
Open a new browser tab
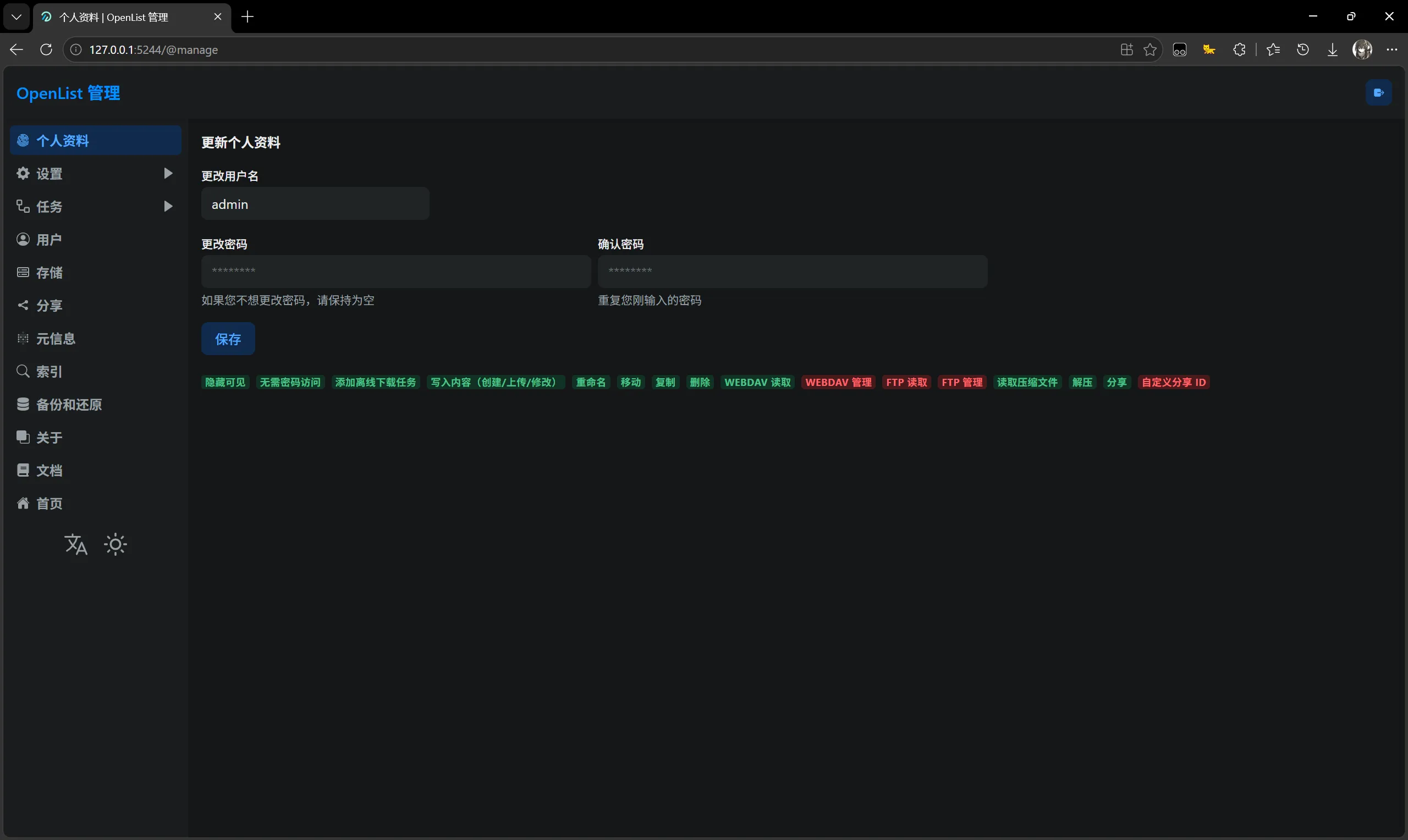tap(248, 17)
